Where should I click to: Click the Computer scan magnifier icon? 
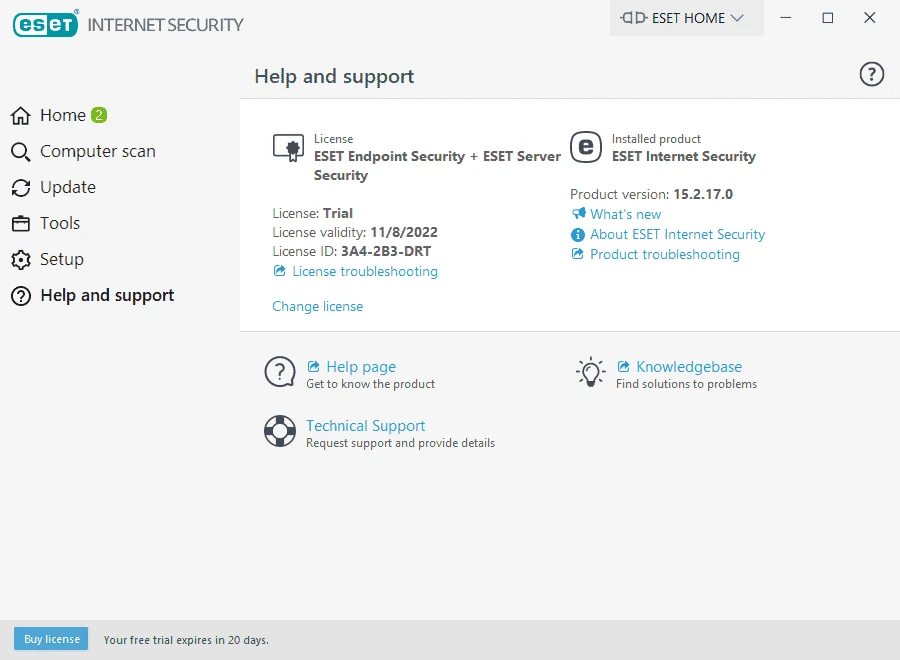coord(21,152)
